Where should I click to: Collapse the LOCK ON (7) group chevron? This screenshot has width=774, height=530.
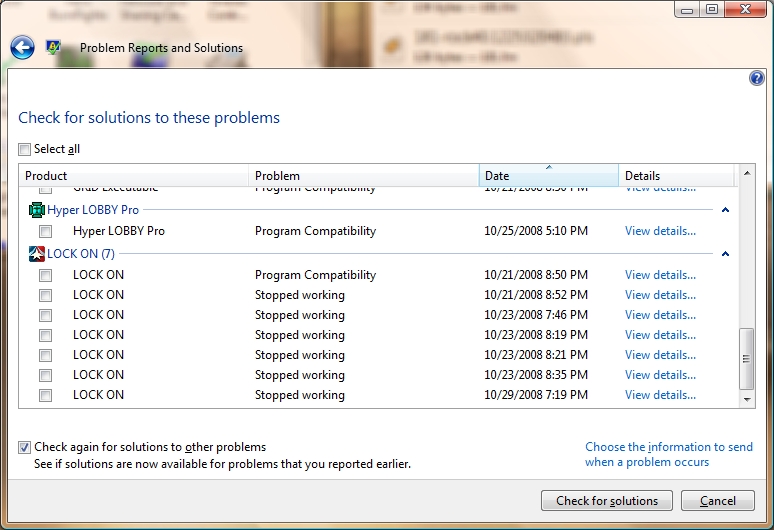[725, 254]
